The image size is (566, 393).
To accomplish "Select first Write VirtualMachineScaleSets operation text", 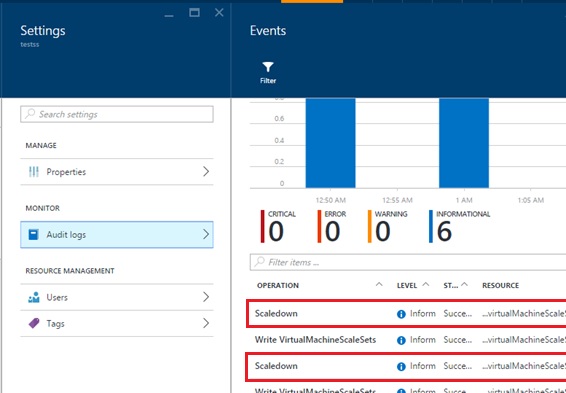I will click(x=315, y=340).
